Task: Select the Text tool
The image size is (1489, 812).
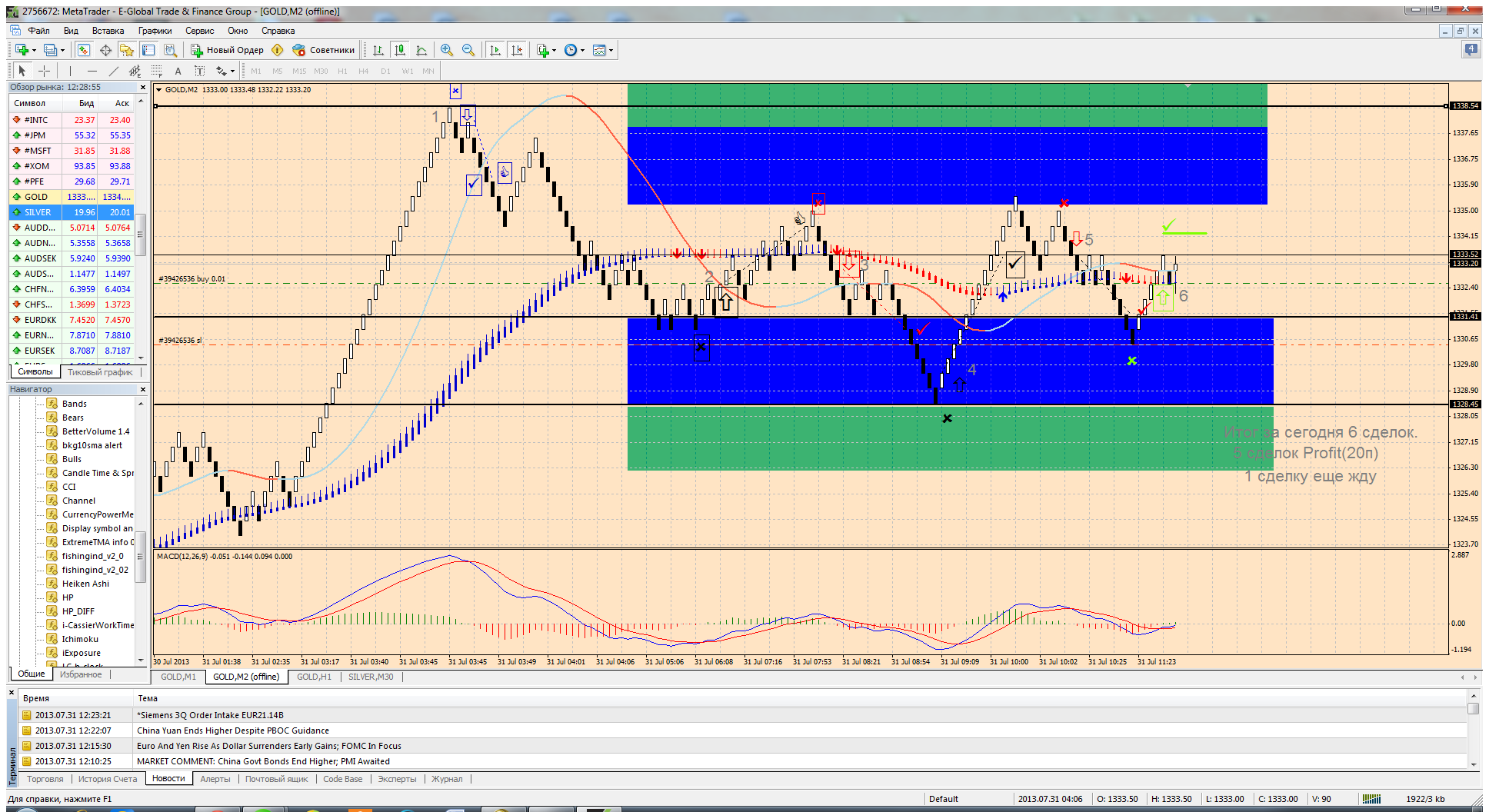Action: point(178,71)
